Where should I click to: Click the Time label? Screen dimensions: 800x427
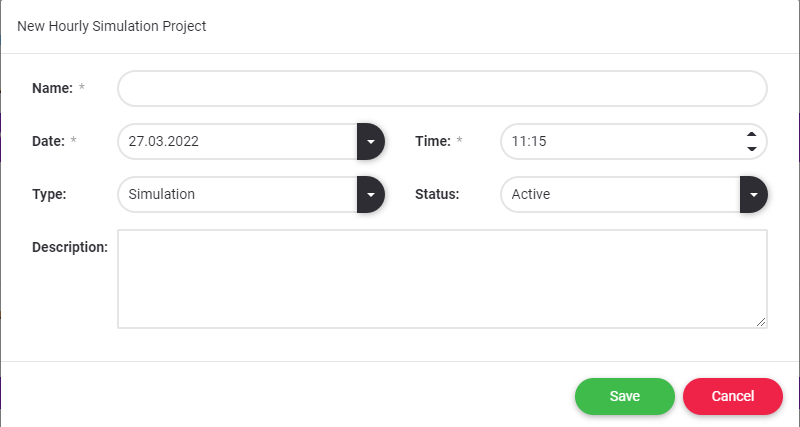(x=433, y=142)
